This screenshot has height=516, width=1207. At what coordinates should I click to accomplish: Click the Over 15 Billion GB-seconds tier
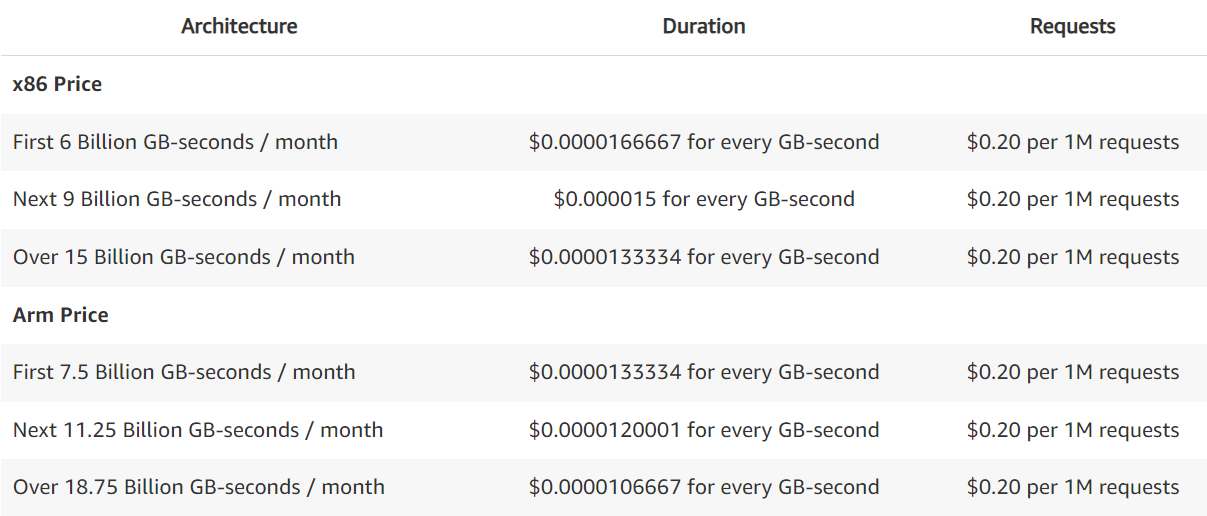[183, 257]
